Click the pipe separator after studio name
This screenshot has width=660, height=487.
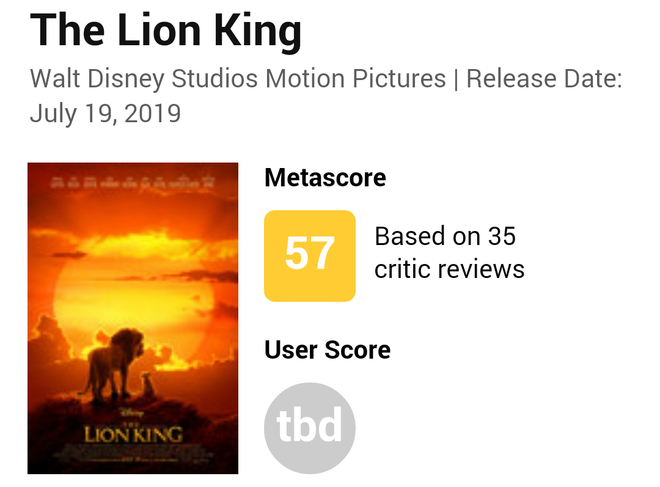coord(456,78)
